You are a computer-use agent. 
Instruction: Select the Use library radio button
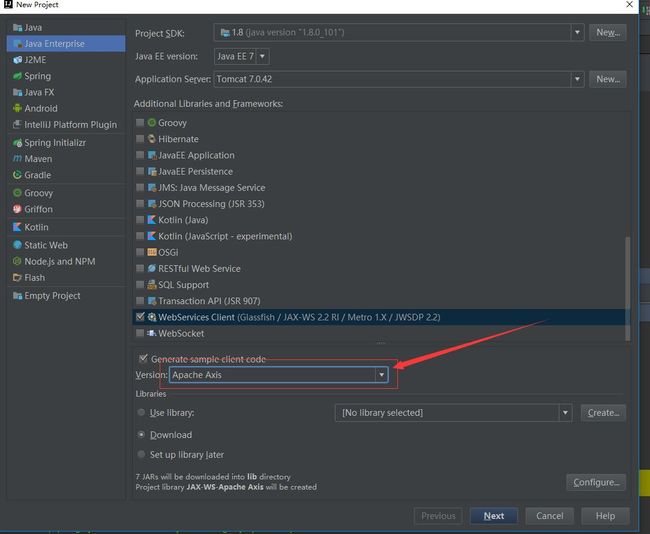[x=141, y=413]
